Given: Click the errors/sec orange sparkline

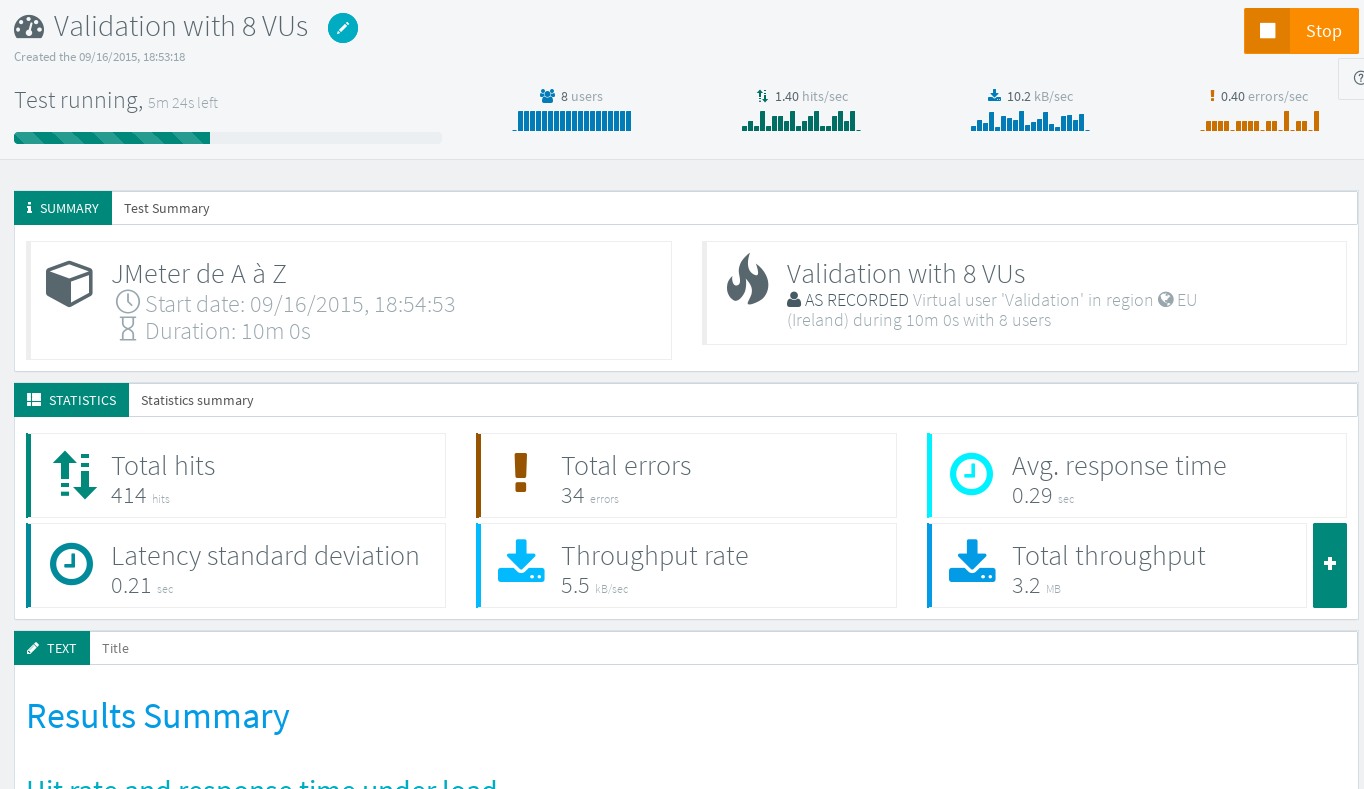Looking at the screenshot, I should (x=1260, y=121).
